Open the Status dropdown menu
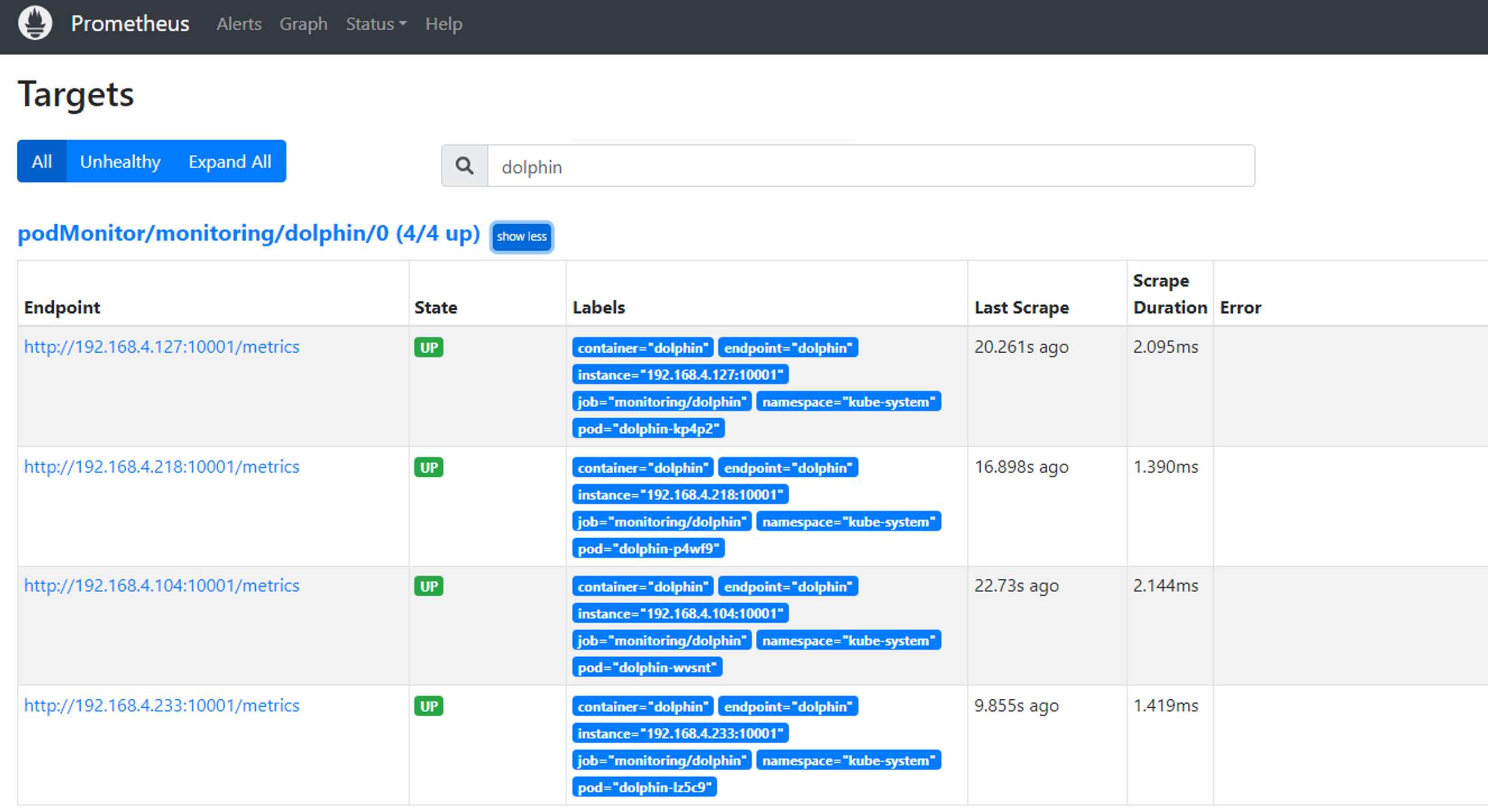The width and height of the screenshot is (1488, 812). 376,24
